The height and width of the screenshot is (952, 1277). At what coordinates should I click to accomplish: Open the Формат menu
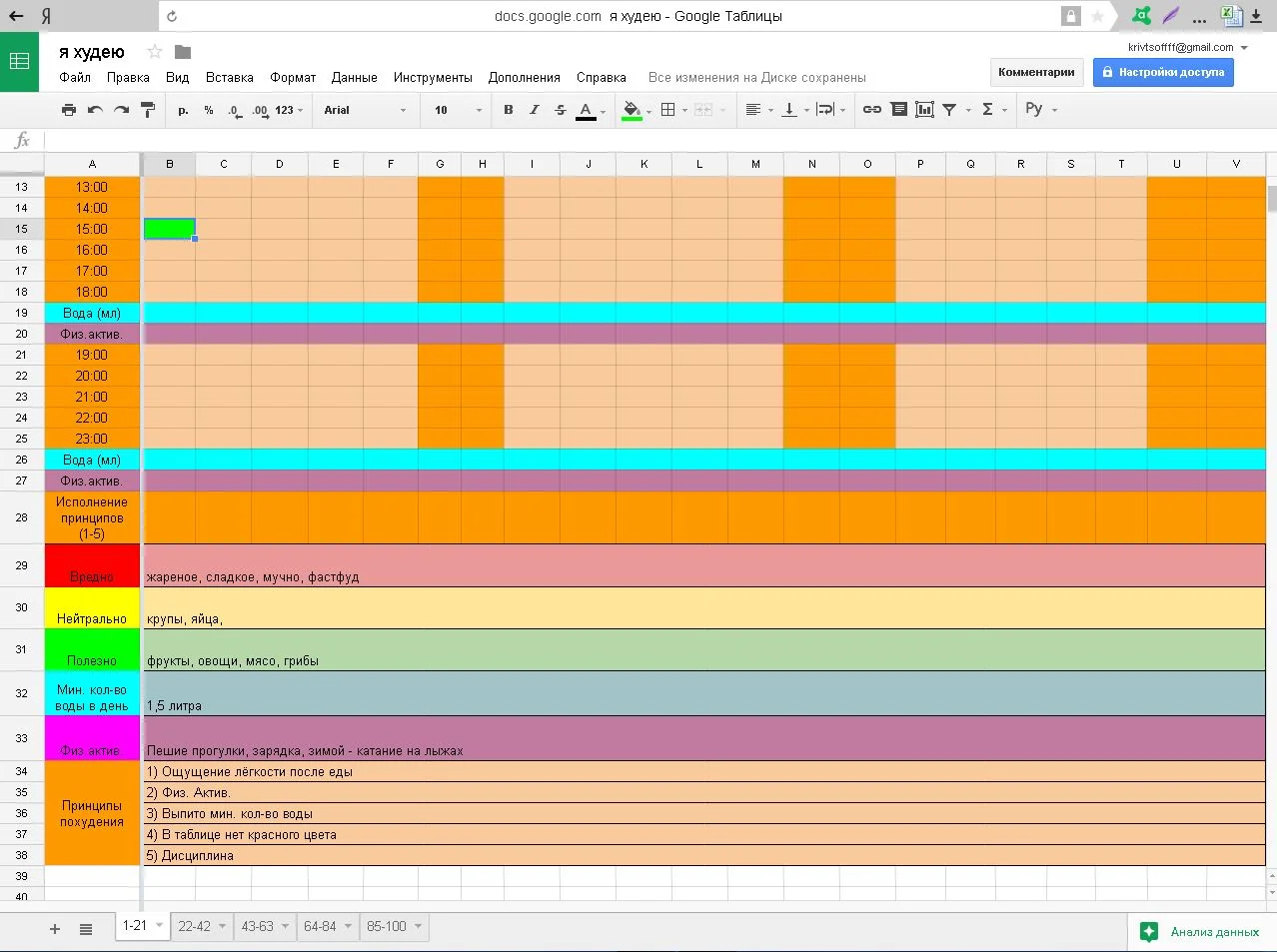[x=293, y=77]
